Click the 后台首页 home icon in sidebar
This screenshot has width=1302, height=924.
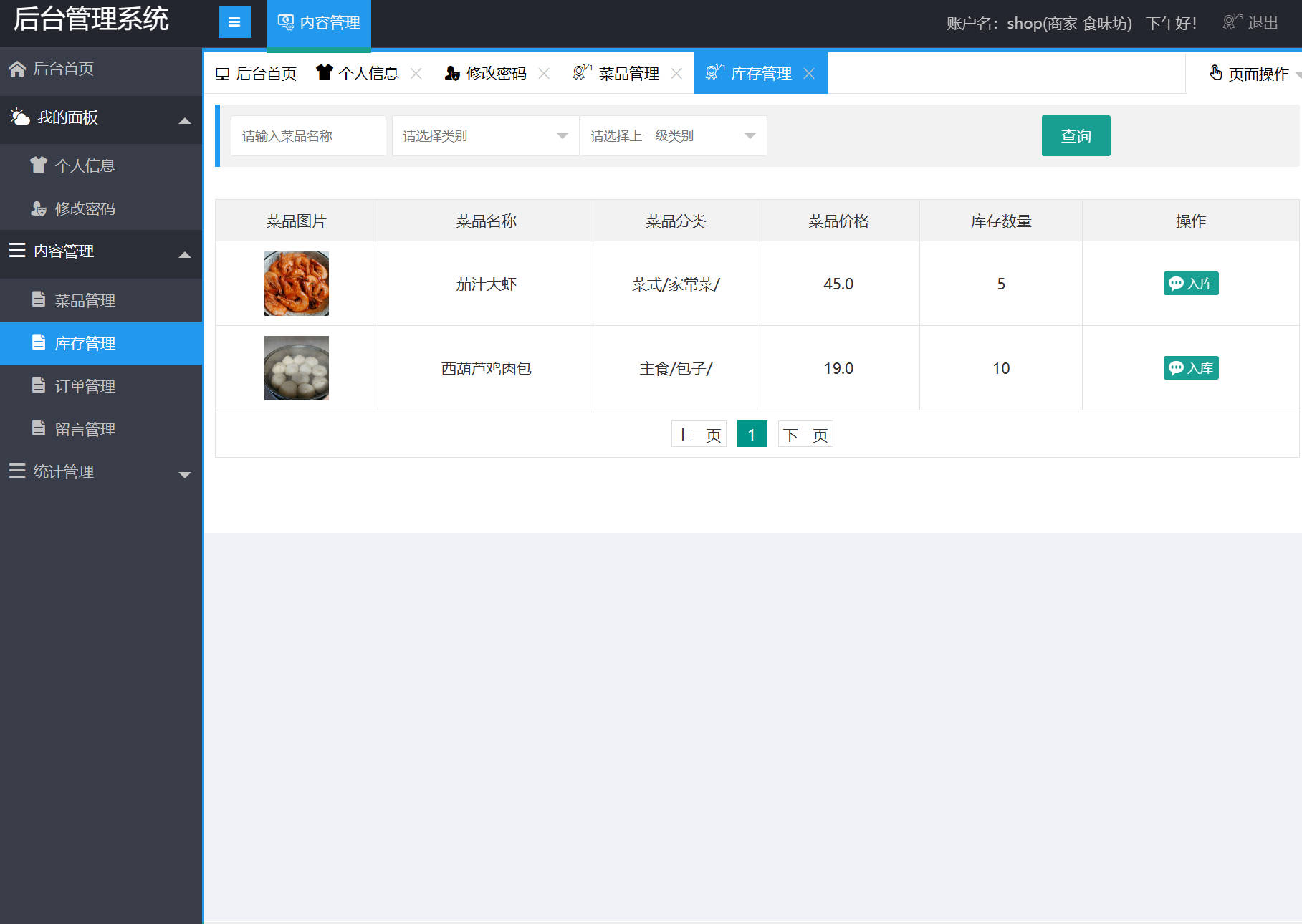pos(16,69)
